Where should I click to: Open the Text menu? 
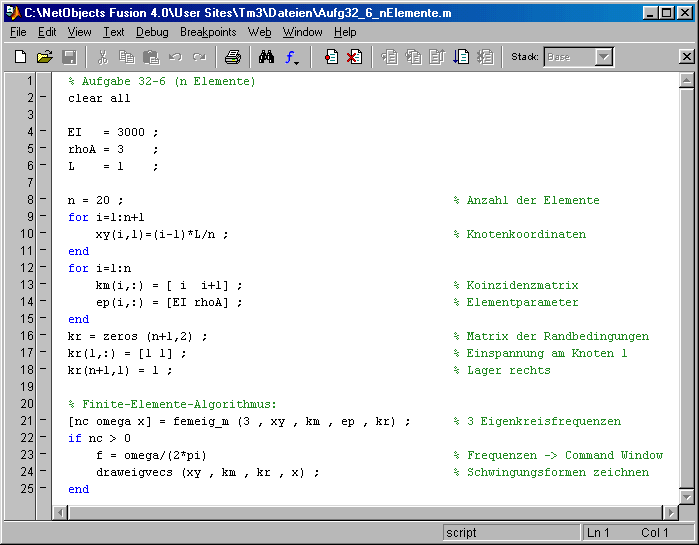[114, 32]
